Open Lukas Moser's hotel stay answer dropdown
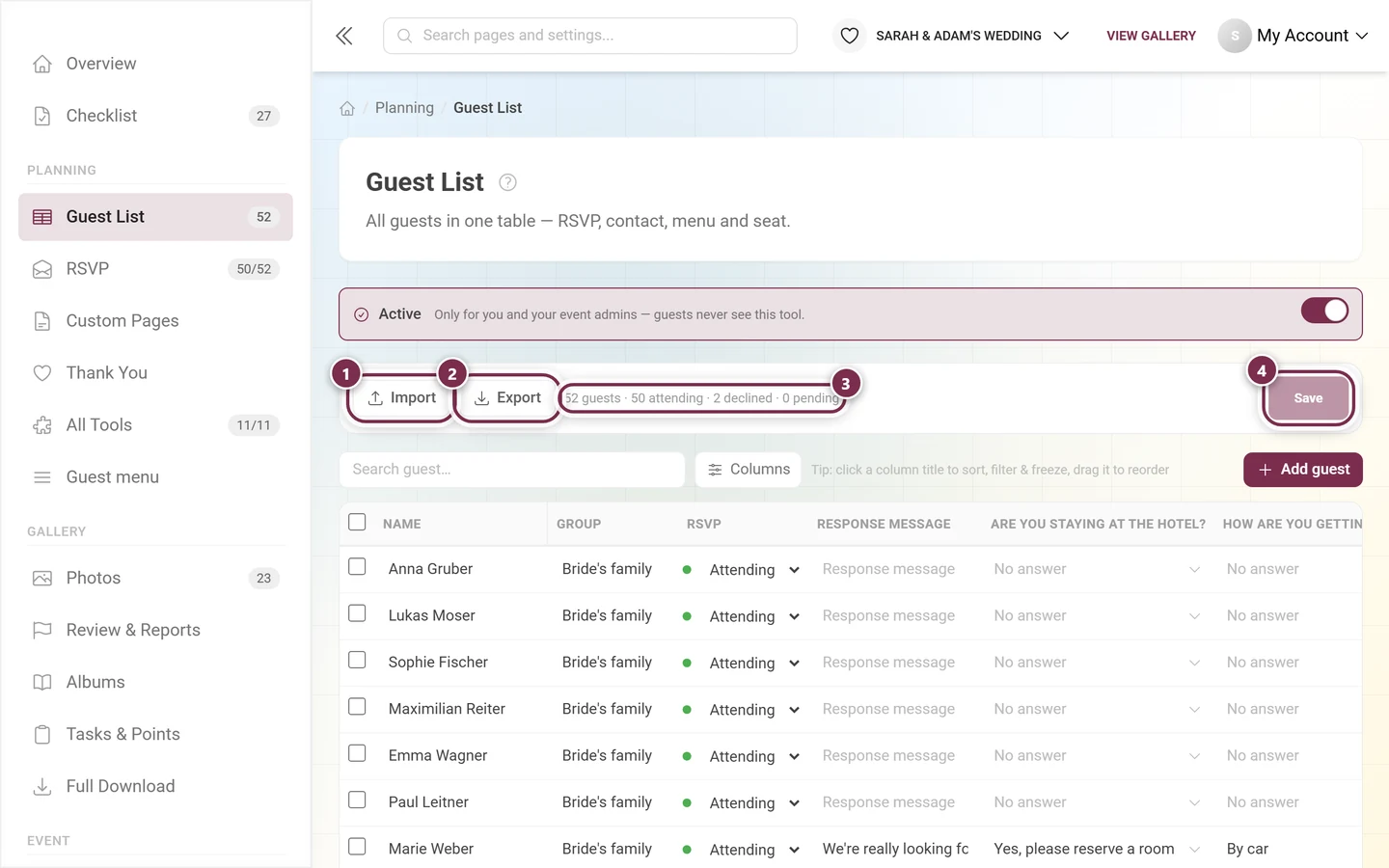 click(x=1098, y=616)
